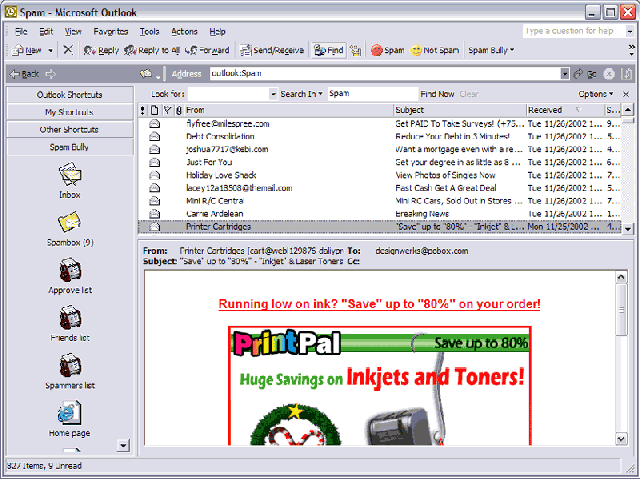Open the Approve list icon

70,270
